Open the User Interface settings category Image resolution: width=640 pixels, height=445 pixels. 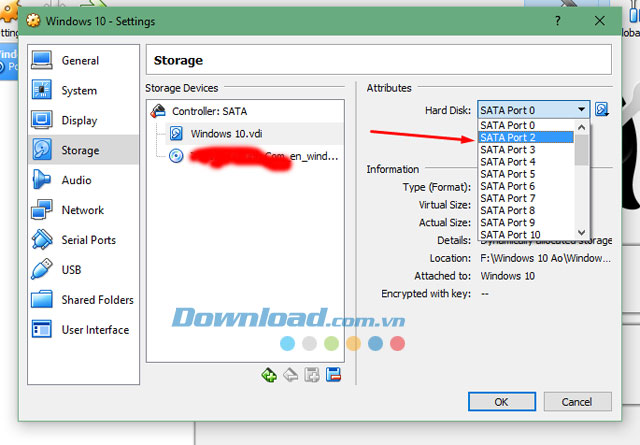[x=84, y=329]
